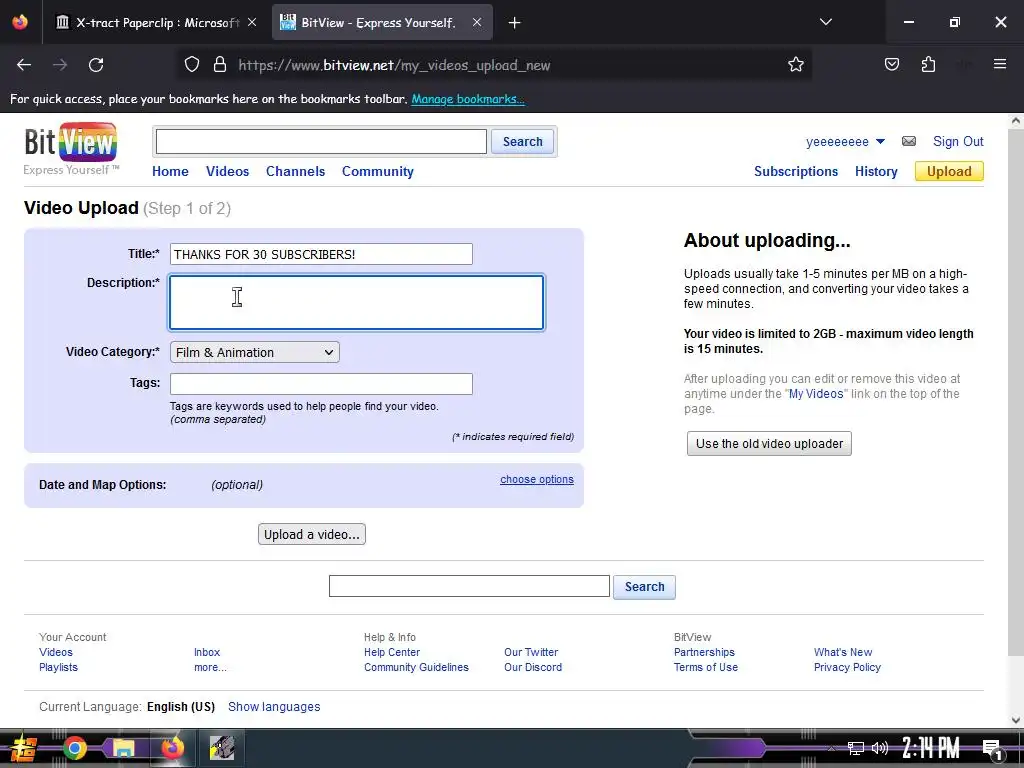
Task: Close the X-tract Paperclip tab
Action: click(251, 22)
